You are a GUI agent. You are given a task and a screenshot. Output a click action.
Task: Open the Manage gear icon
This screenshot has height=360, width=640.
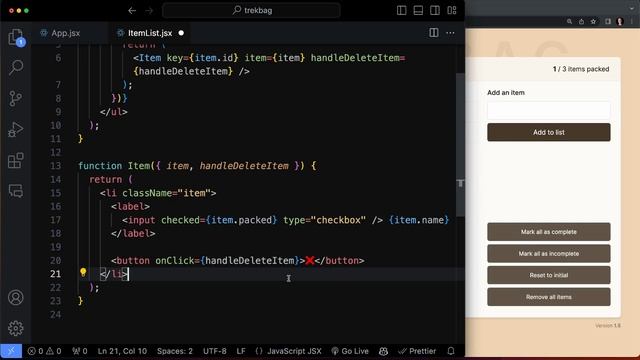[x=16, y=328]
